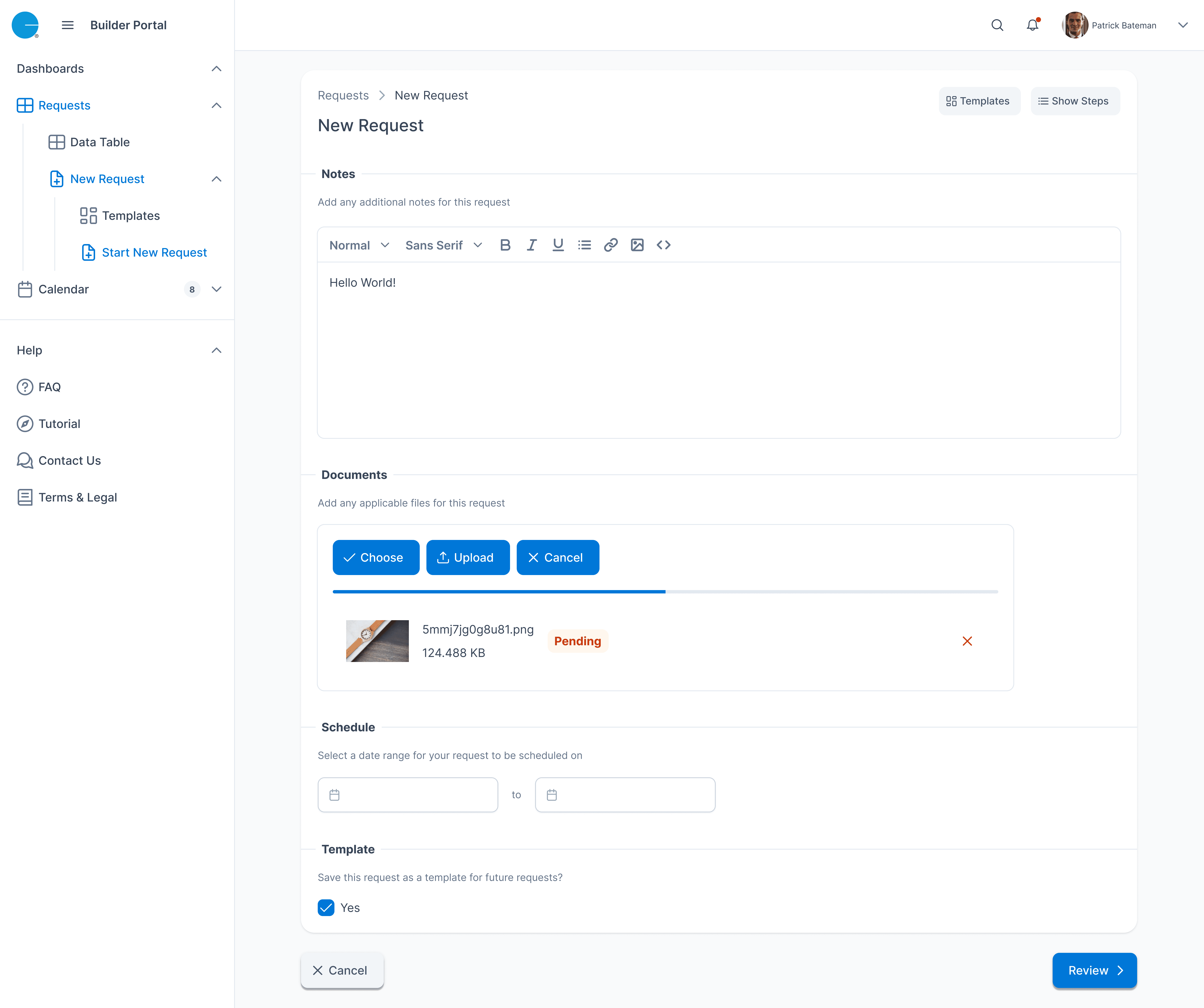Insert a hyperlink in the notes editor
Viewport: 1204px width, 1008px height.
pos(611,245)
